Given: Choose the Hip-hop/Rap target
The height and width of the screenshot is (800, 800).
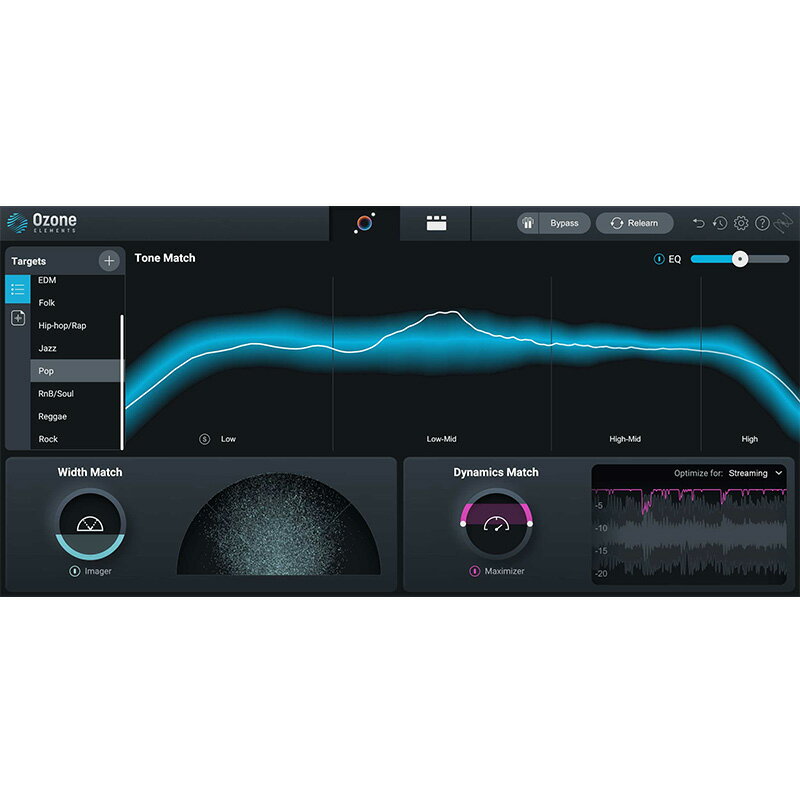Looking at the screenshot, I should pyautogui.click(x=76, y=326).
